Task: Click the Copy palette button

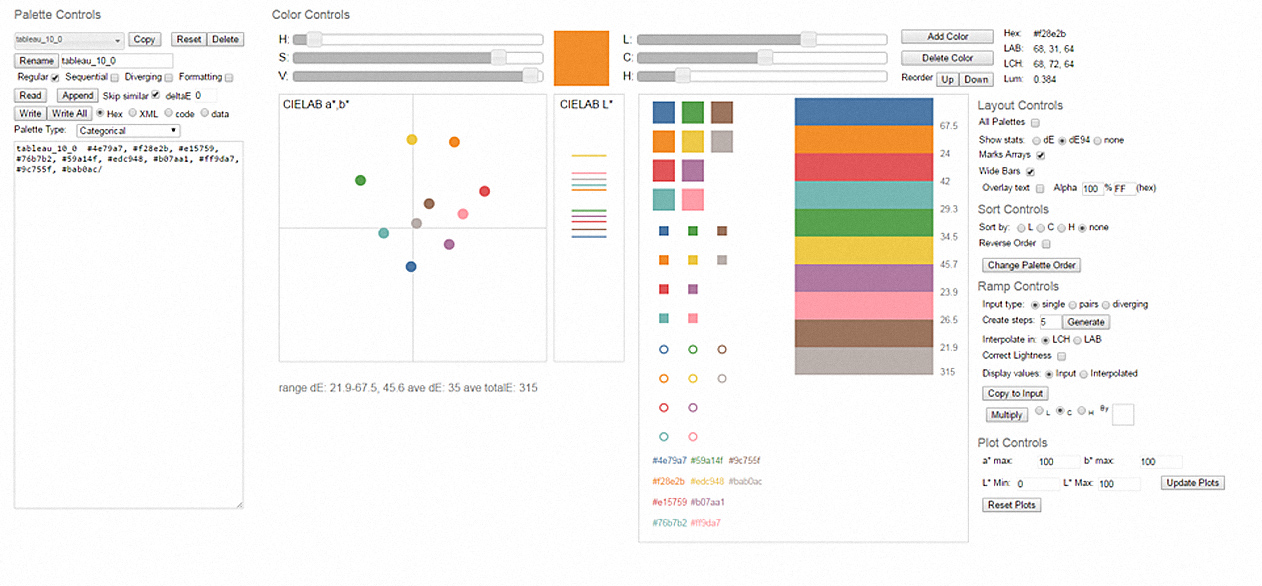Action: click(x=145, y=39)
